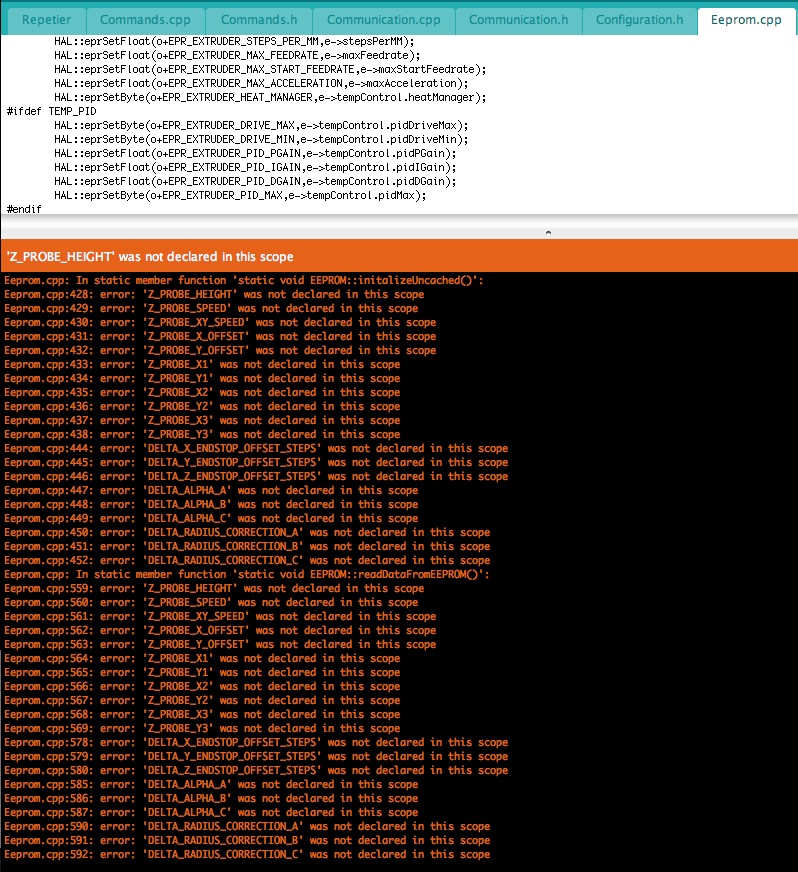Click the readDataFromEEPROM() function message in console
The height and width of the screenshot is (872, 798).
246,575
